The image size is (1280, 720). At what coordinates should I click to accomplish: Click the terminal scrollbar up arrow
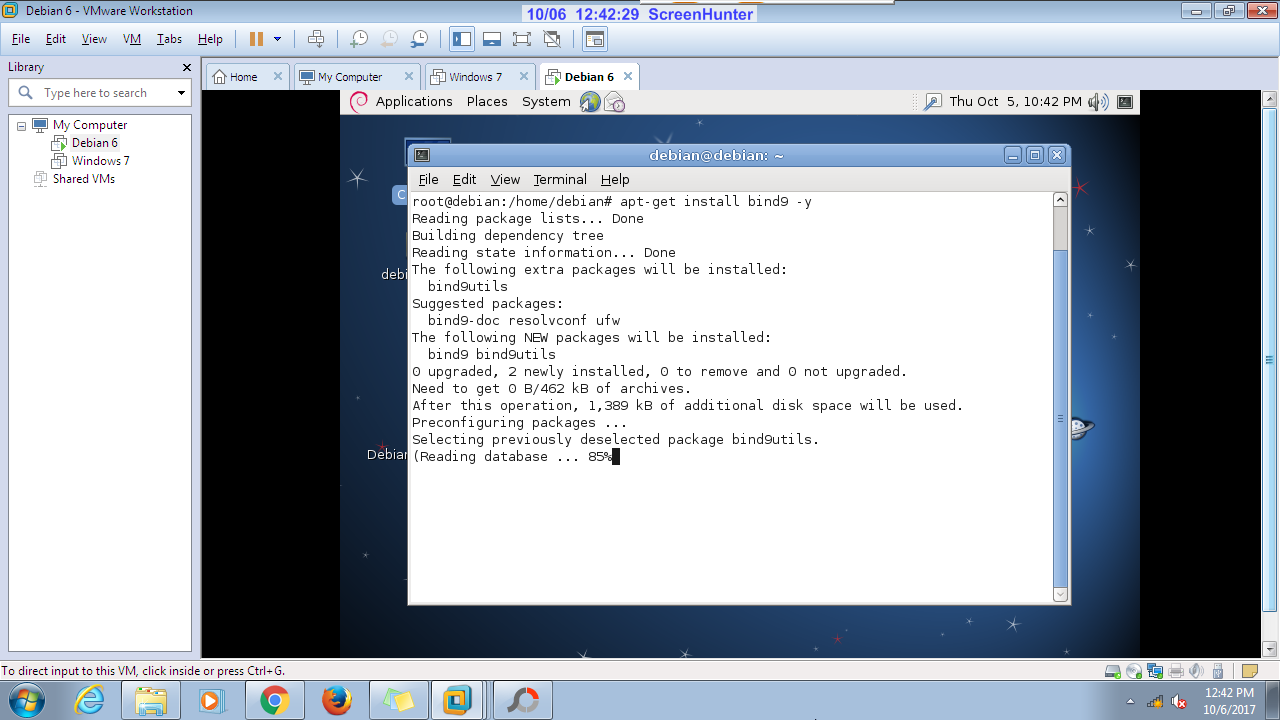coord(1061,200)
